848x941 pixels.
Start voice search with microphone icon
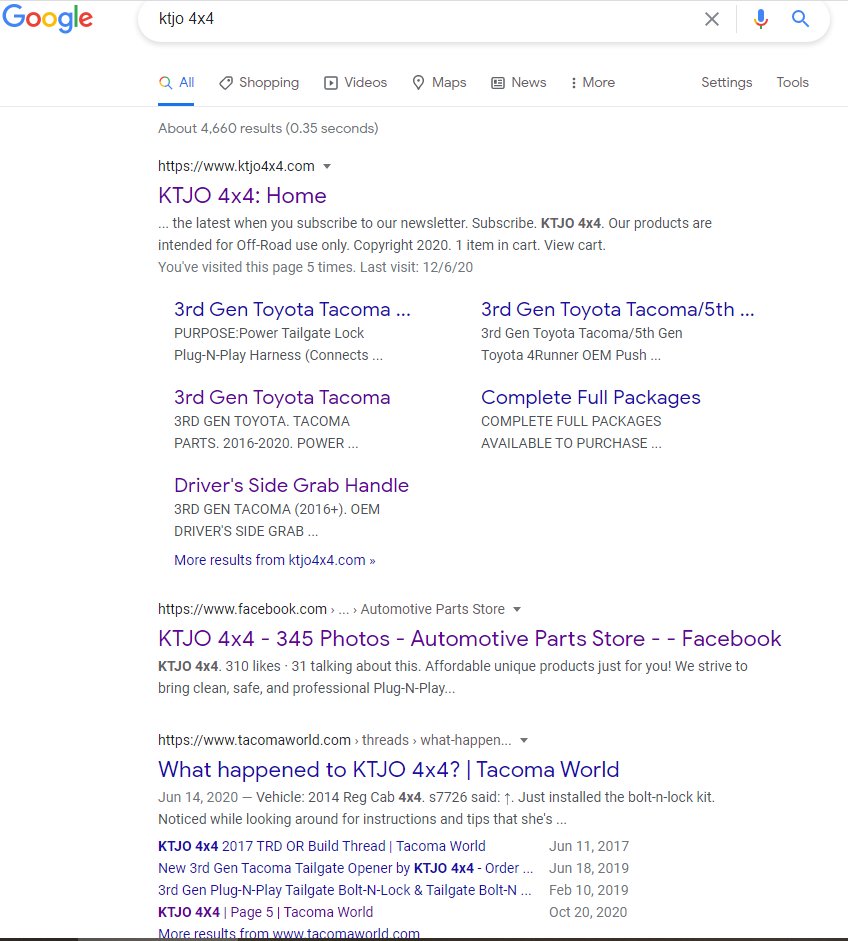tap(761, 19)
